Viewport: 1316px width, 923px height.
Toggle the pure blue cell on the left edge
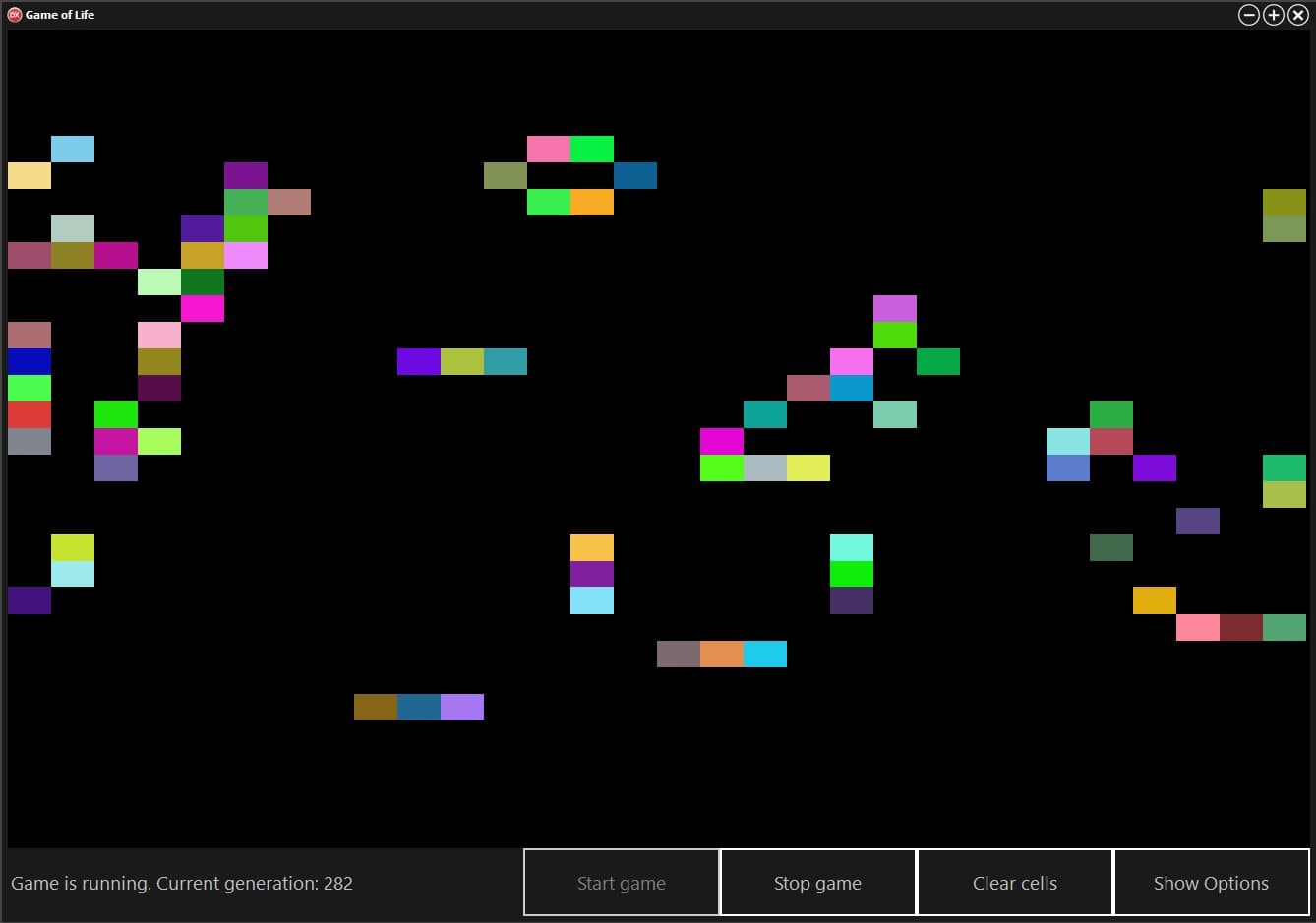click(x=30, y=361)
